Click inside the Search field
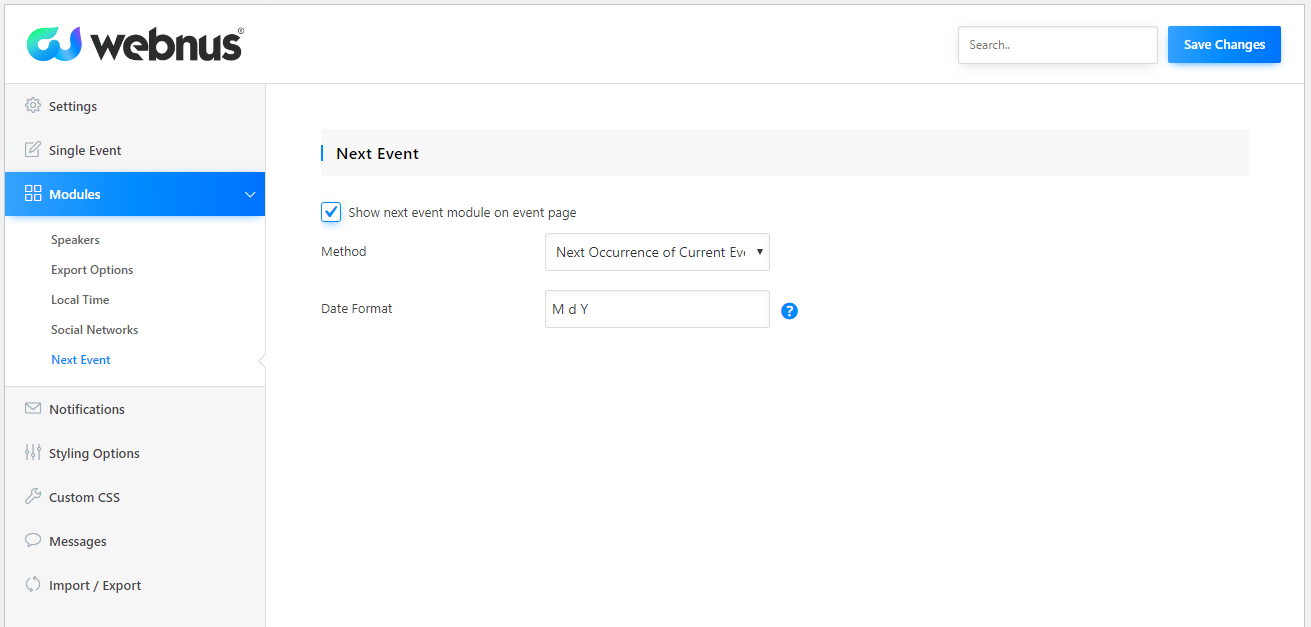This screenshot has width=1311, height=627. [1057, 44]
